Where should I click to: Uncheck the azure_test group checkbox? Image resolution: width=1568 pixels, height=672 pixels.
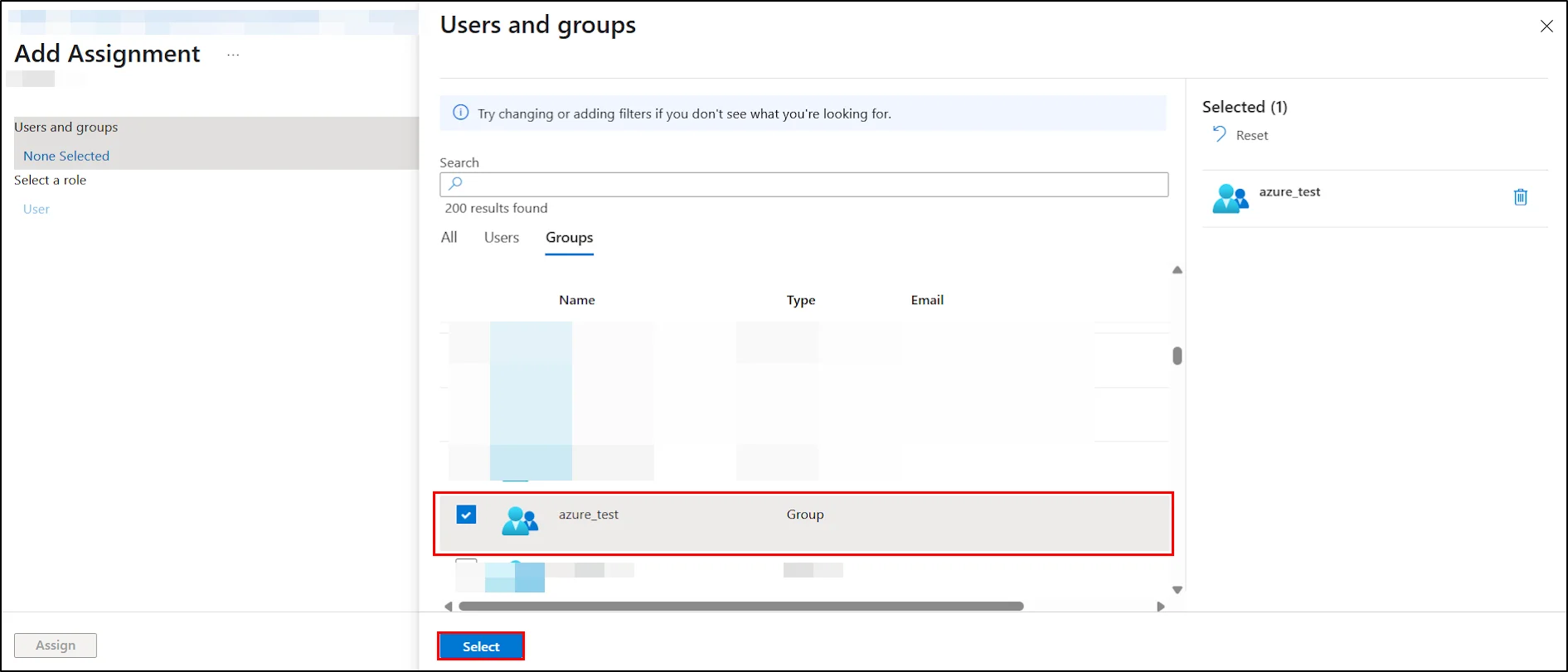[466, 515]
